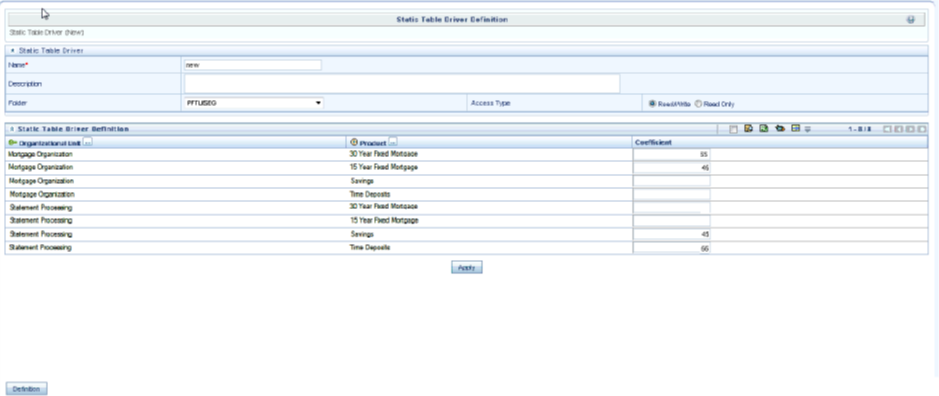The height and width of the screenshot is (396, 939).
Task: Click the 'Static Table Driver (New)' breadcrumb text
Action: pyautogui.click(x=47, y=32)
